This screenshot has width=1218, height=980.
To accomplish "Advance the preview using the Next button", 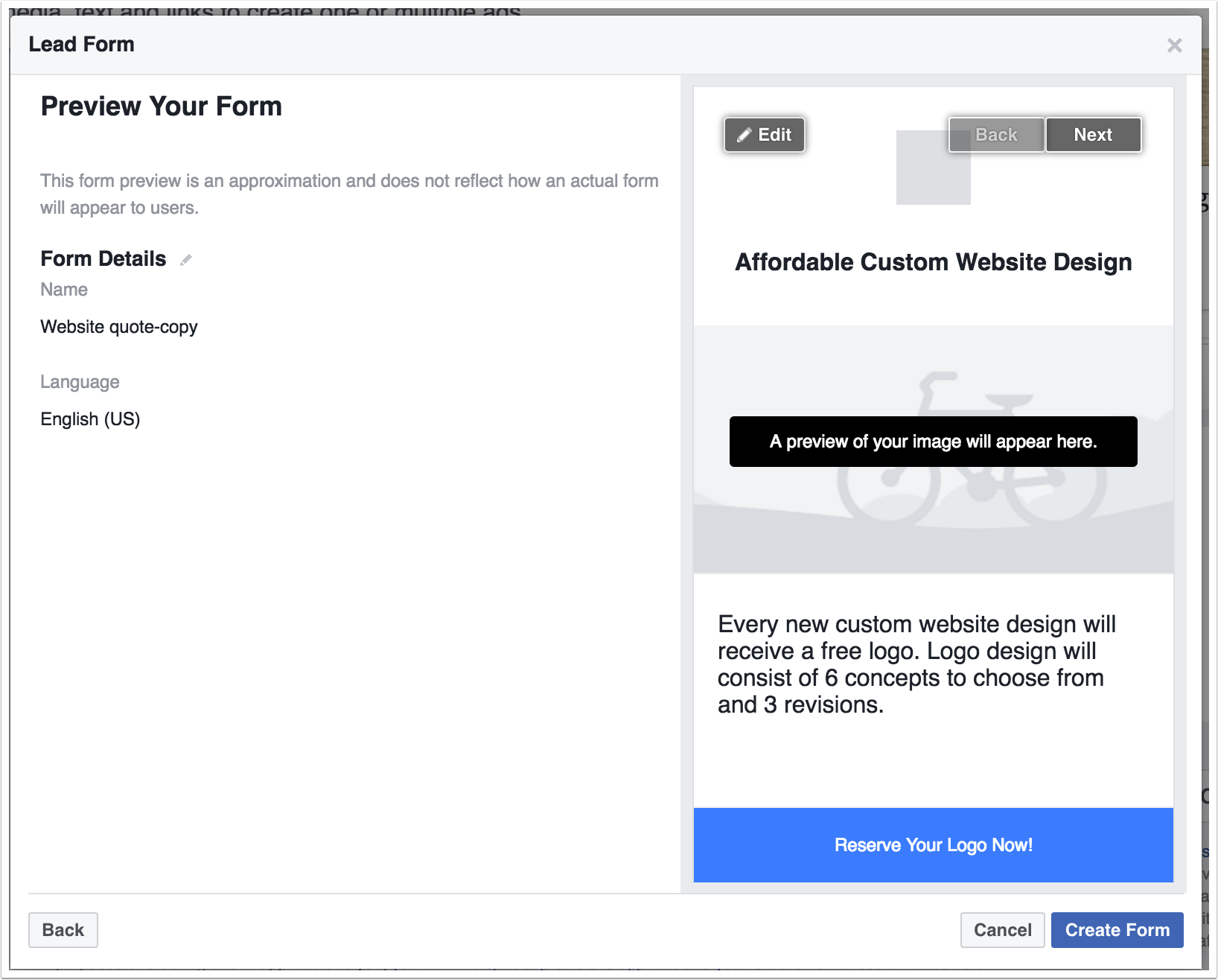I will coord(1093,135).
